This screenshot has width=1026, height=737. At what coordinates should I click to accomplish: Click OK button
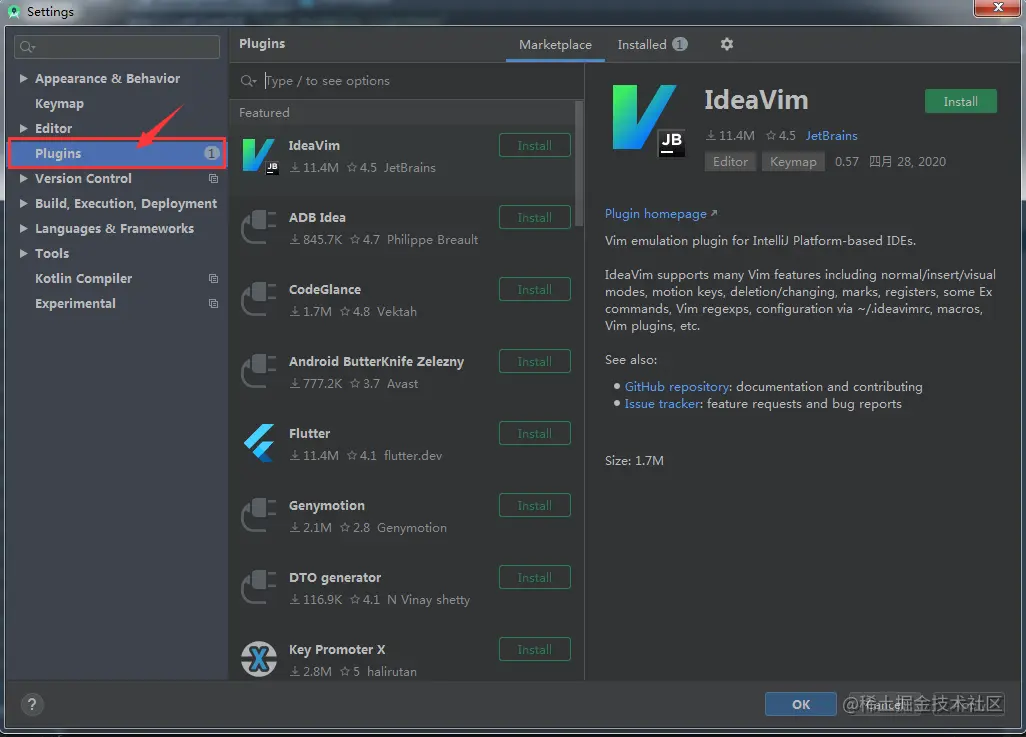pyautogui.click(x=800, y=704)
